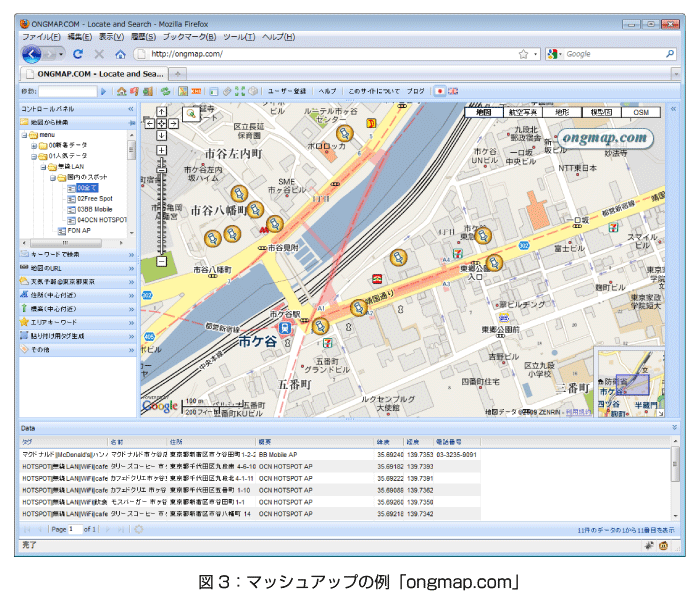Collapse the 無線LAN folder node
The image size is (700, 604).
pos(43,167)
